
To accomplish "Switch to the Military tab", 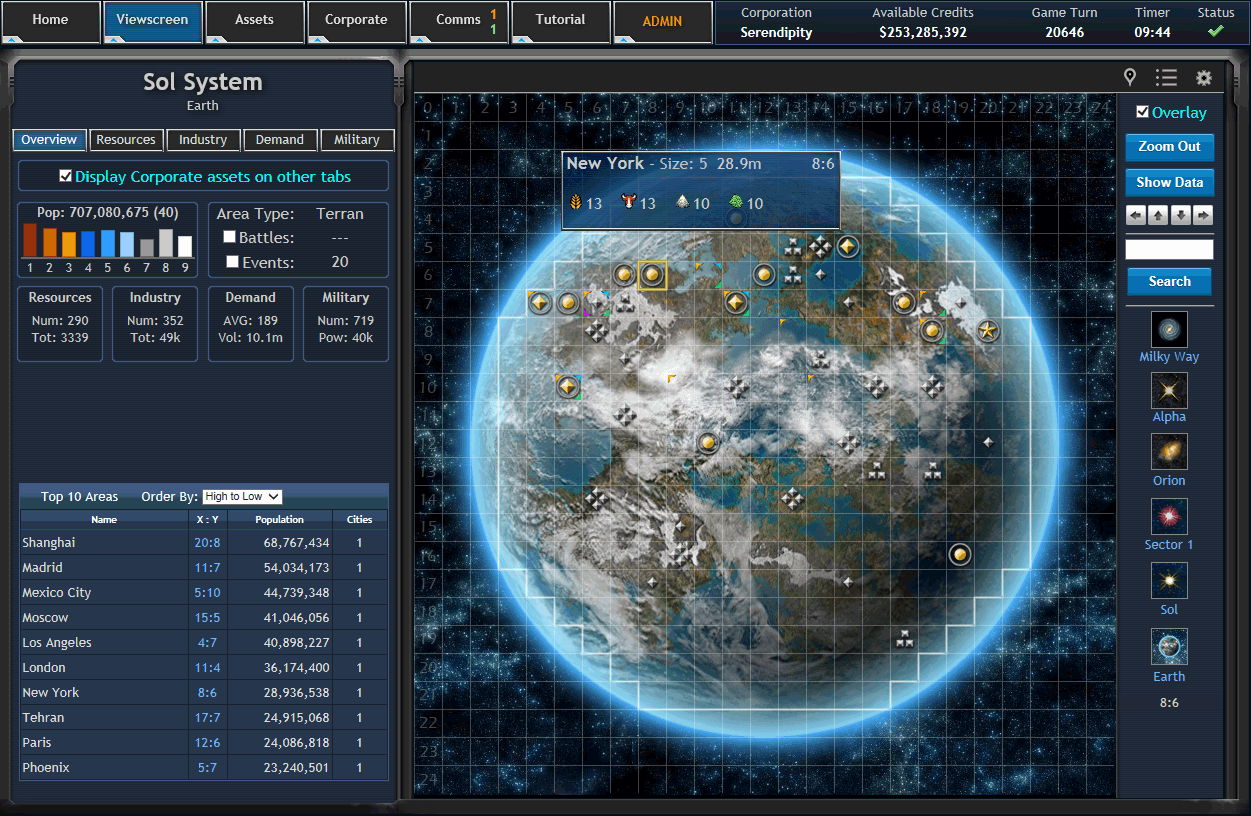I will [x=357, y=140].
